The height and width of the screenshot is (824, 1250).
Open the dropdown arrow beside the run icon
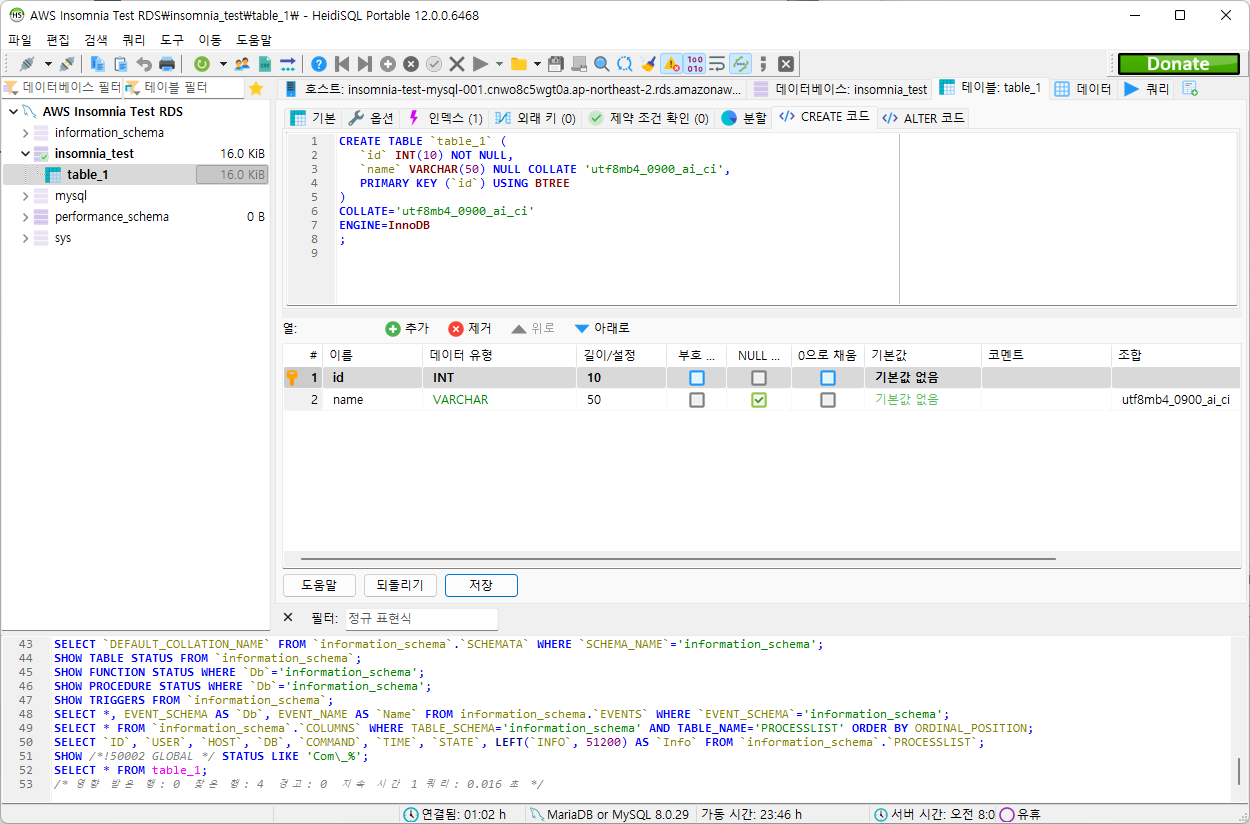pyautogui.click(x=499, y=64)
